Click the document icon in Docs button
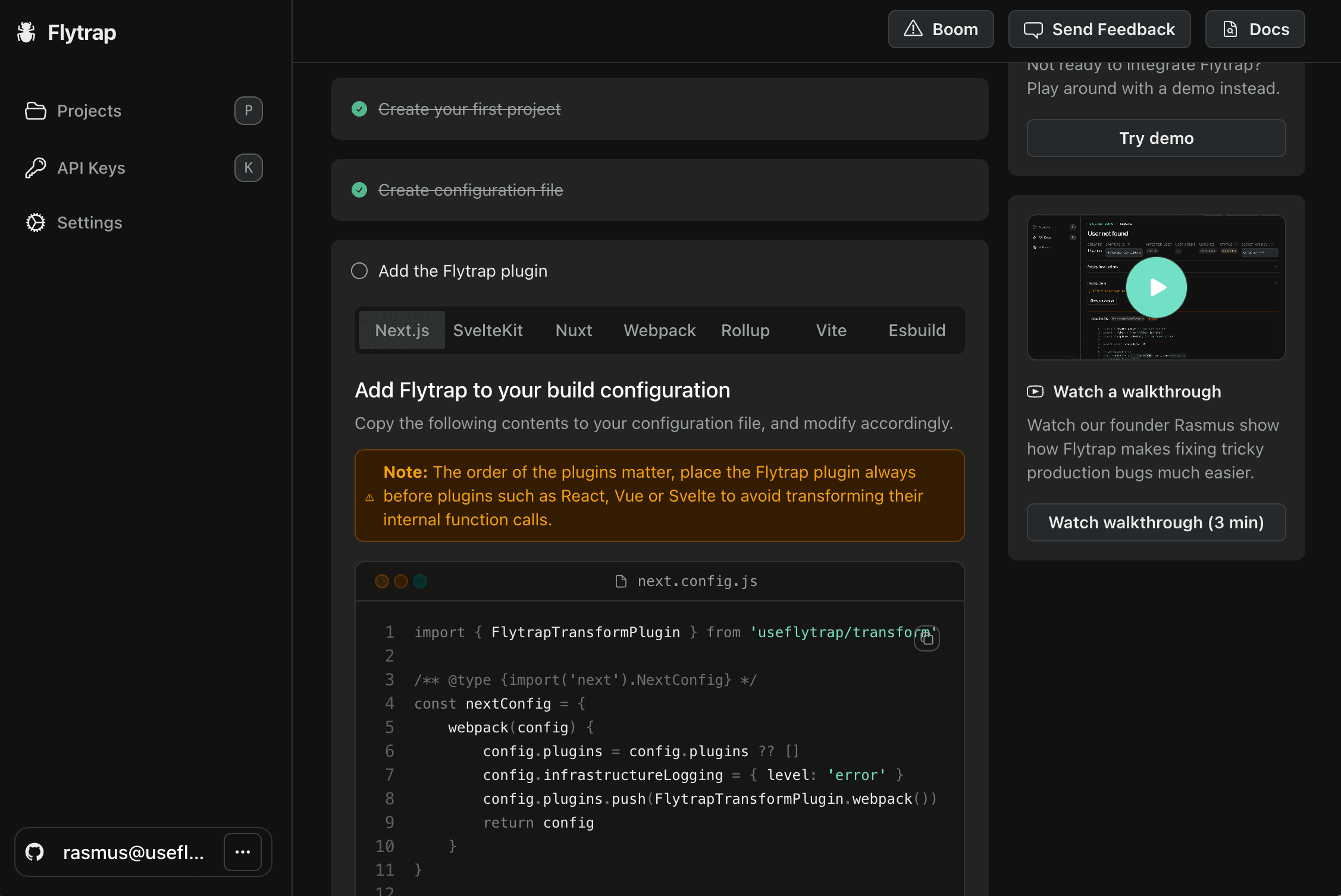 coord(1230,29)
